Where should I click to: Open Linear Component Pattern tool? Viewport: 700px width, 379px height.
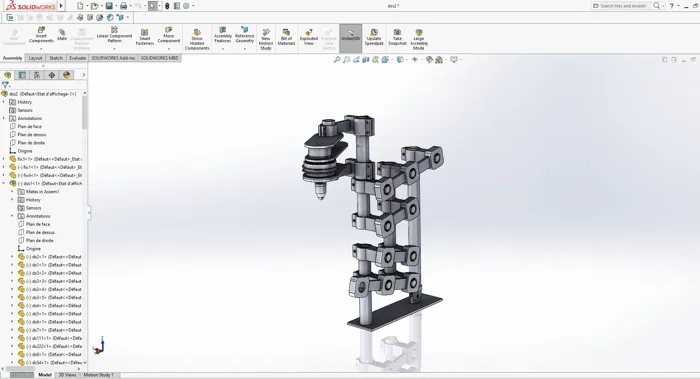(x=114, y=35)
